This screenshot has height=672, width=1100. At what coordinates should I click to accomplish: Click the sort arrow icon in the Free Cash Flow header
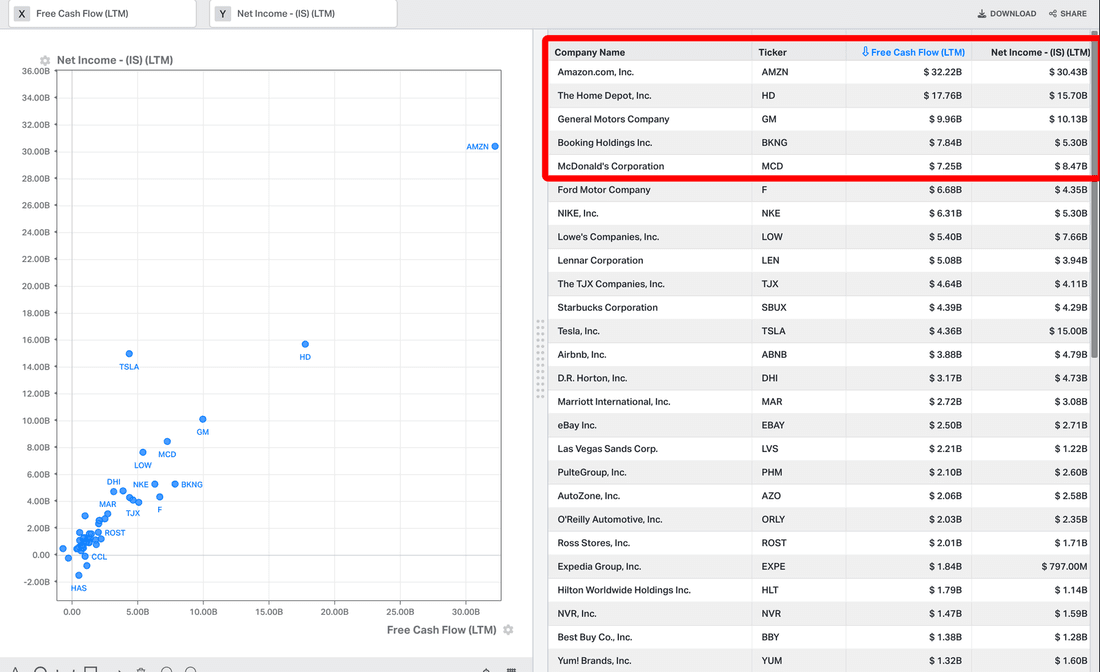tap(865, 52)
